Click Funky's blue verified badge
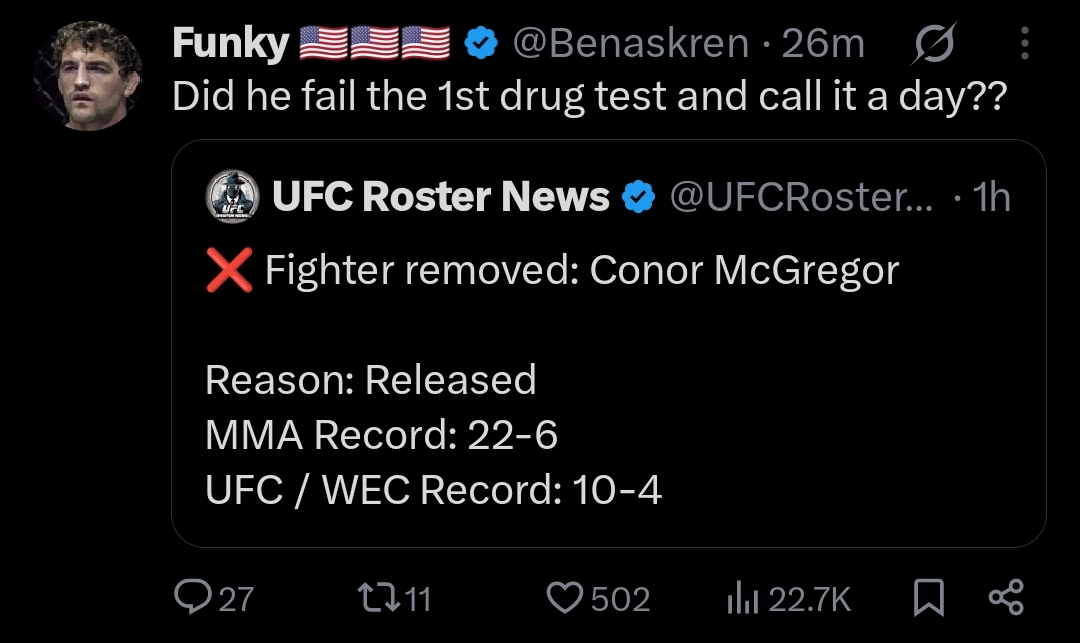1080x643 pixels. 484,43
